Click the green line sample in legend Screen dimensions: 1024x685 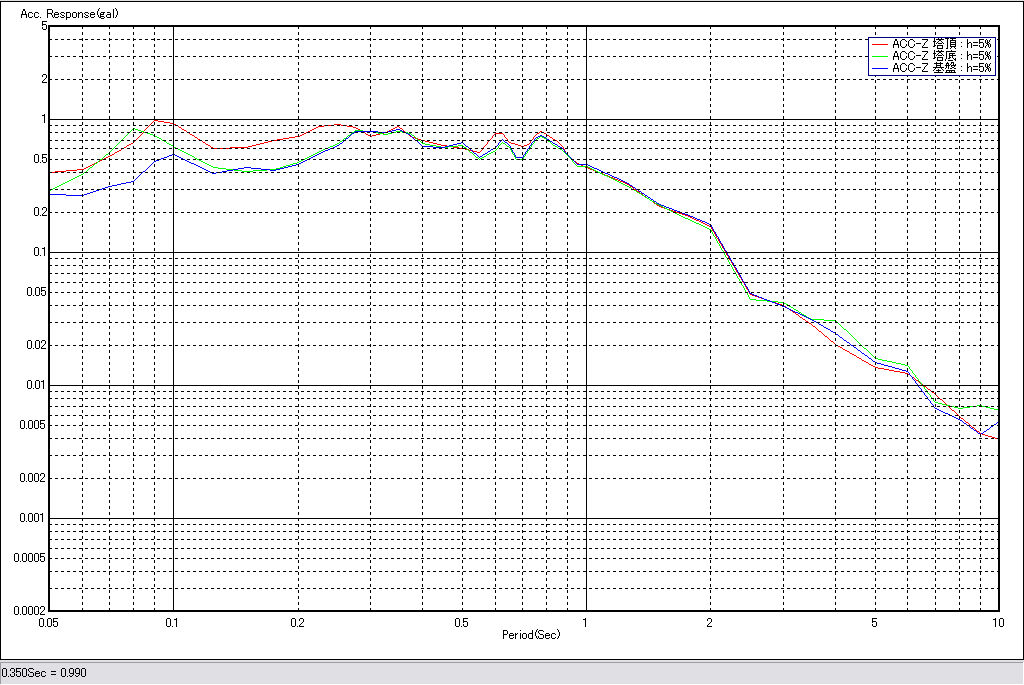tap(879, 56)
